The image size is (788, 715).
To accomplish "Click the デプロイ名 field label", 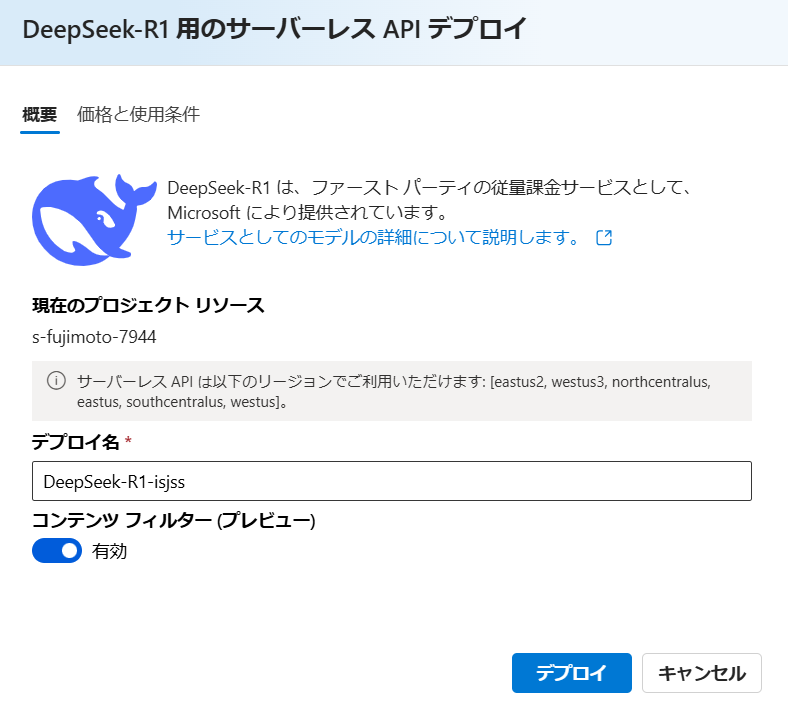I will [x=75, y=442].
